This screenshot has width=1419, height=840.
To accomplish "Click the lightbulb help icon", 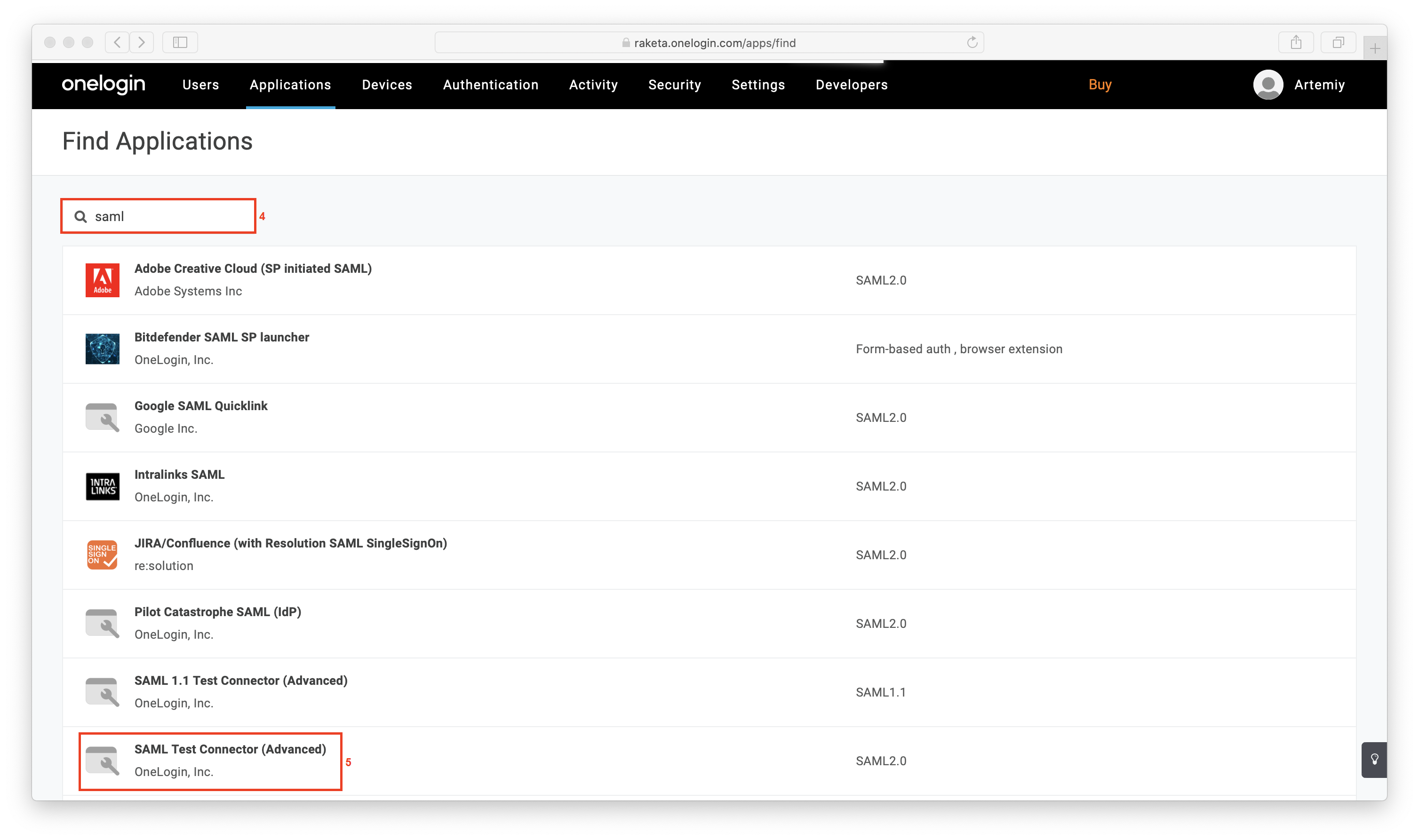I will tap(1374, 760).
